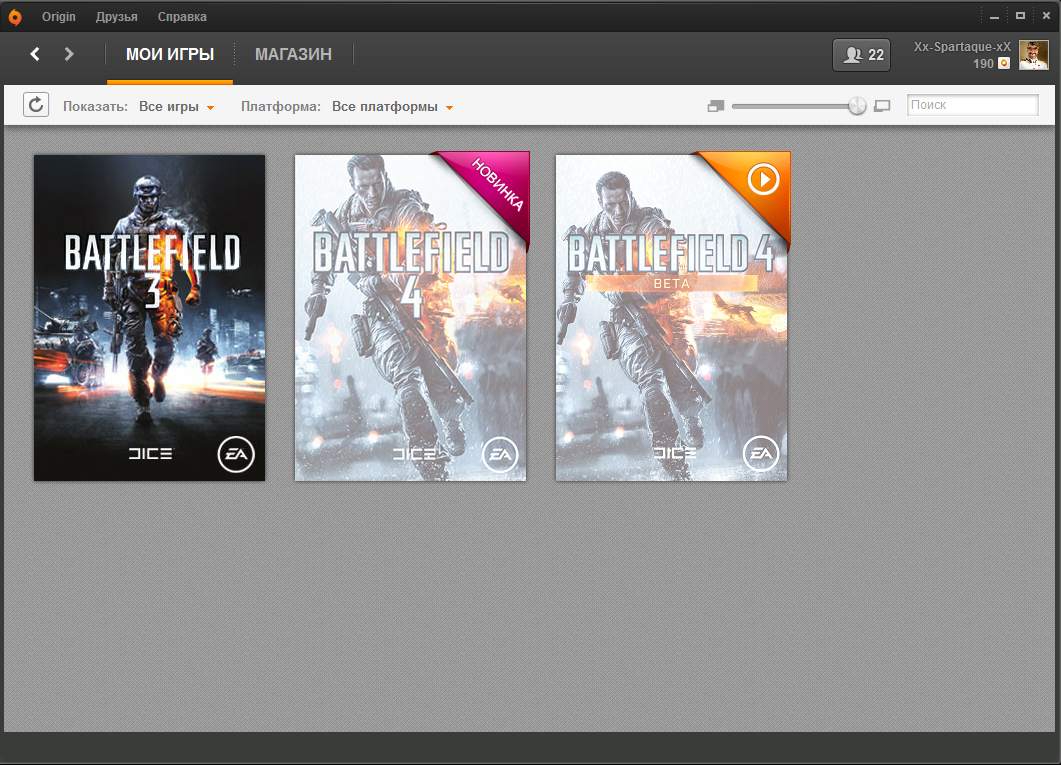Adjust the thumbnail size slider knob
The image size is (1061, 765).
857,106
